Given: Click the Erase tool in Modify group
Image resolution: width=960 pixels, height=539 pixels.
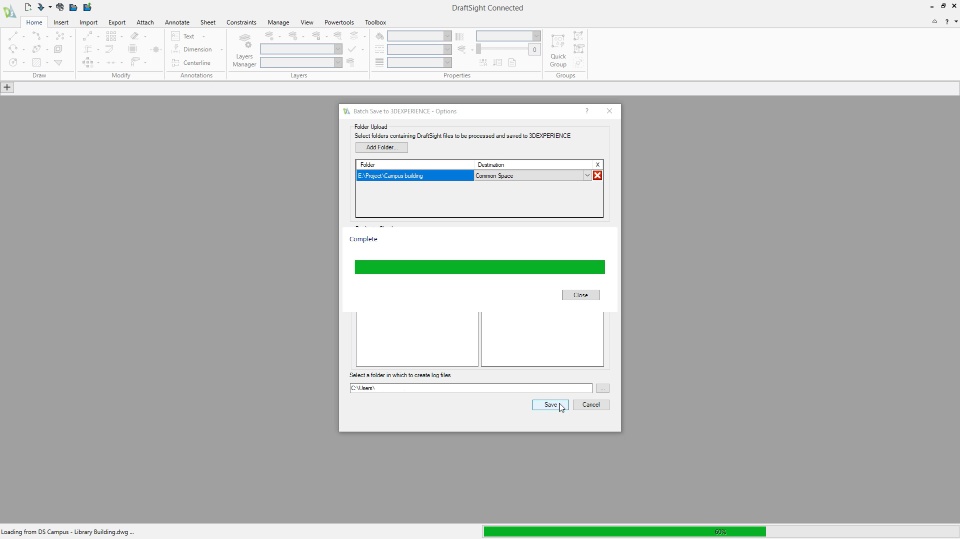Looking at the screenshot, I should coord(134,36).
